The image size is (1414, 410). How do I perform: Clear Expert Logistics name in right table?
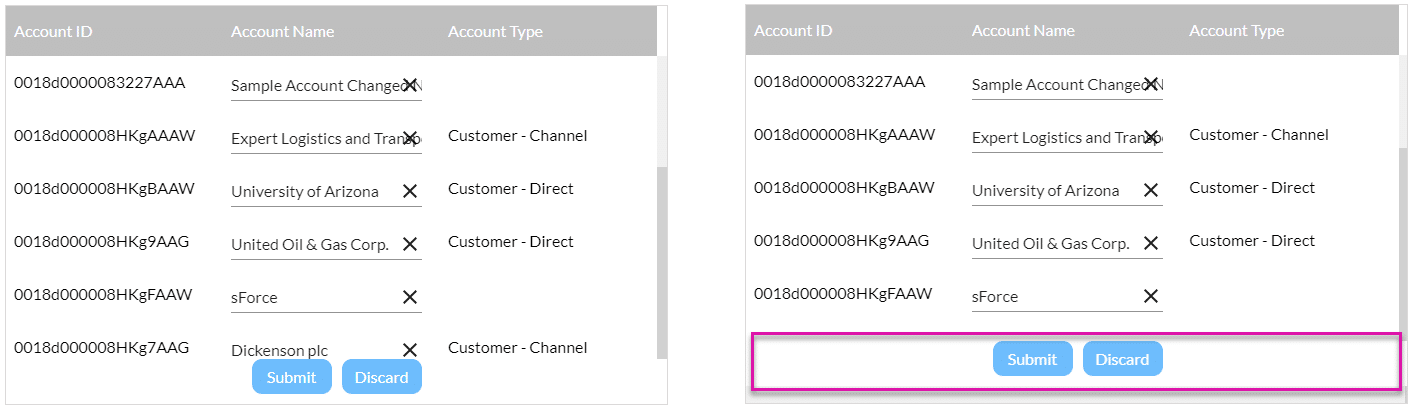click(1151, 137)
